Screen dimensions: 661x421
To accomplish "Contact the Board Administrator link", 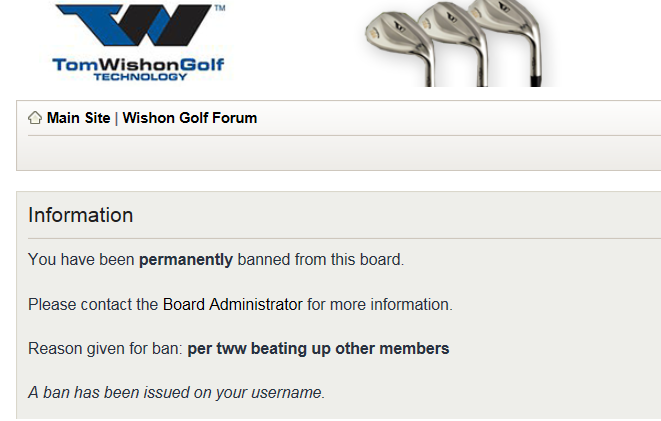I will pyautogui.click(x=232, y=304).
